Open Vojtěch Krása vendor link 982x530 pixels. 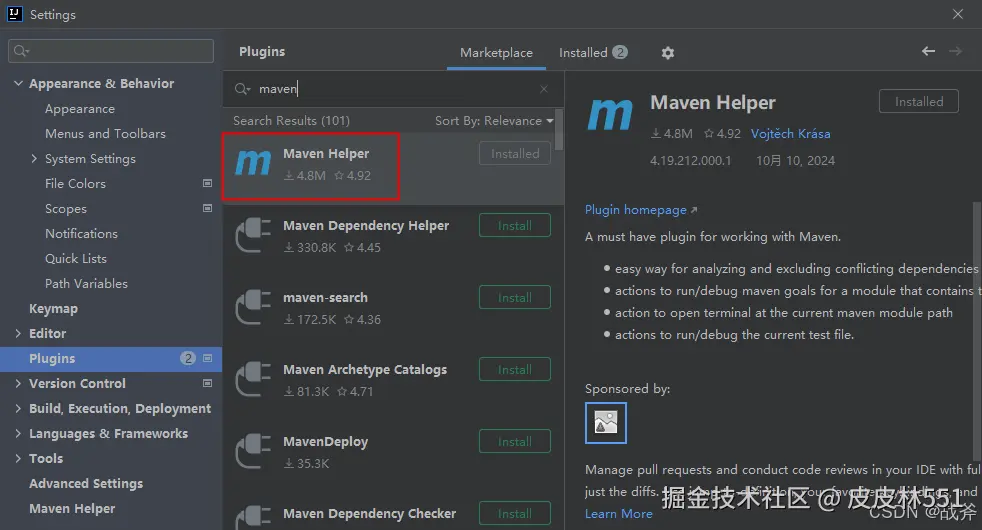point(790,133)
